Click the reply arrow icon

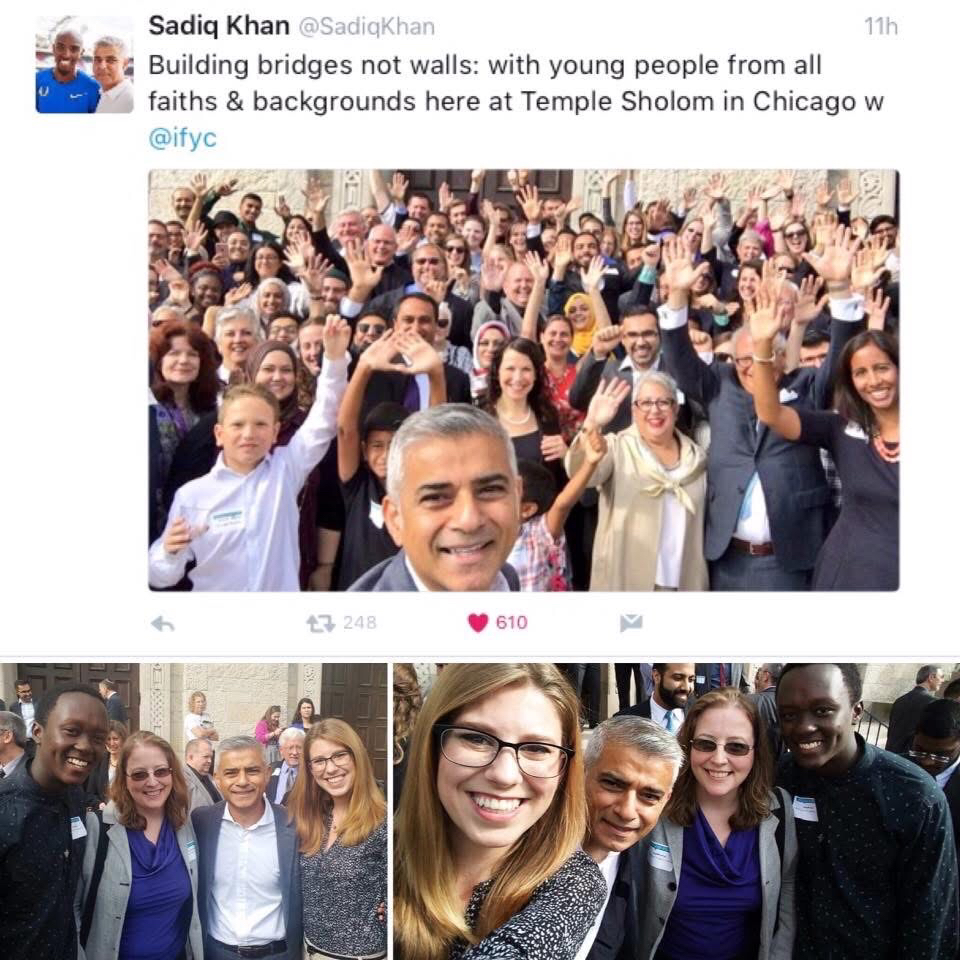(x=163, y=623)
